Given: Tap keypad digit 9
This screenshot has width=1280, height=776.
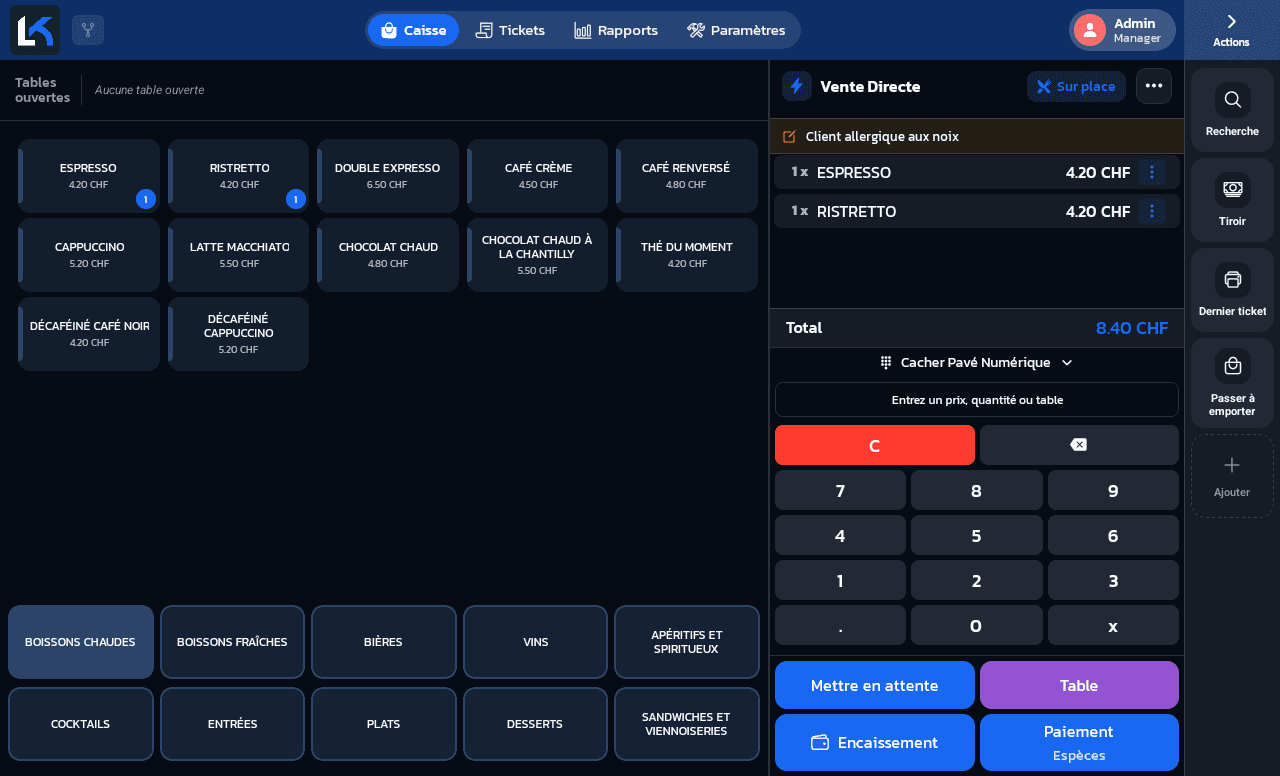Looking at the screenshot, I should [1113, 490].
